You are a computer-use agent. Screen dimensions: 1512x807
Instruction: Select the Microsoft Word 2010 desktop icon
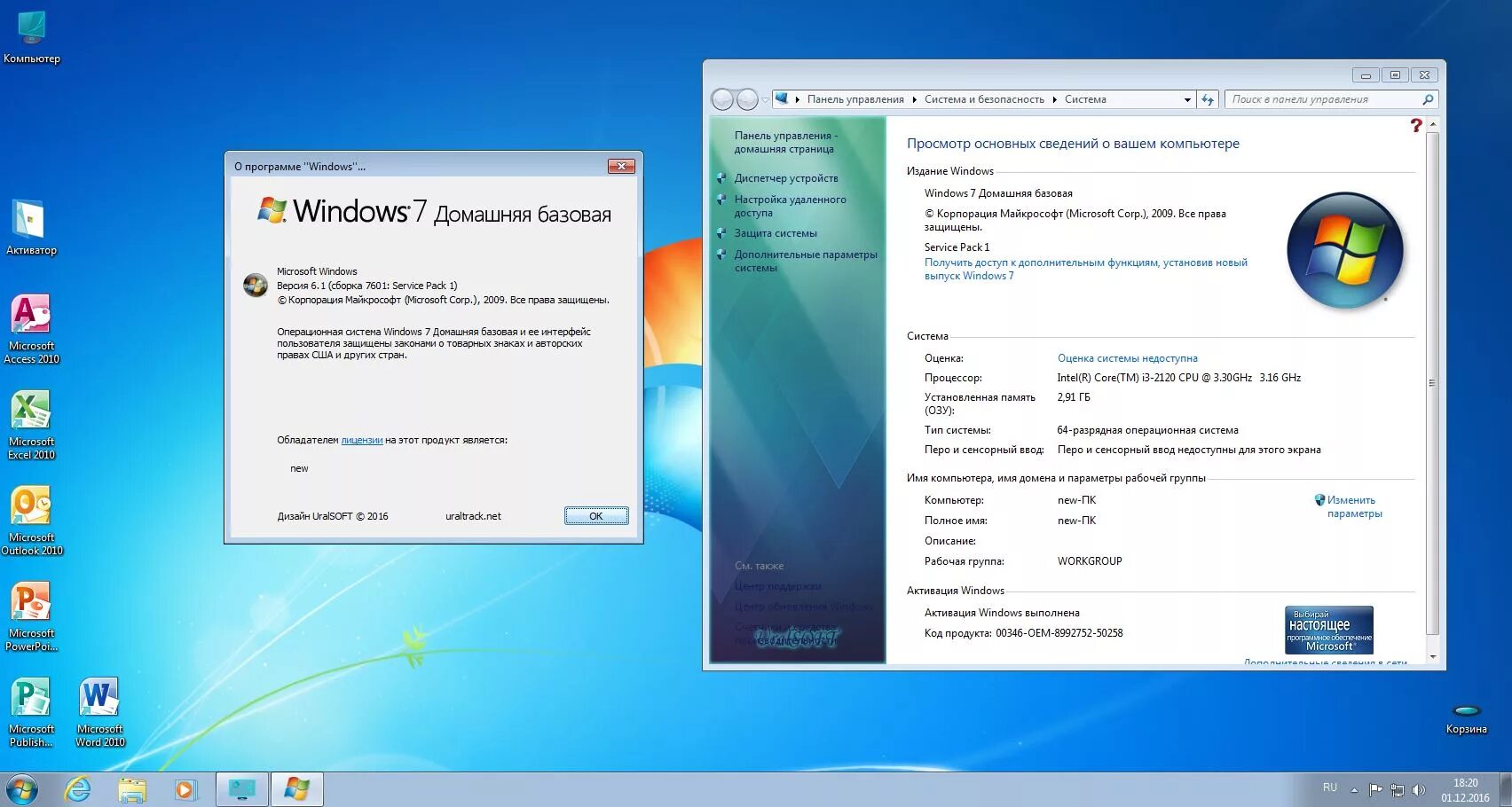pyautogui.click(x=99, y=712)
